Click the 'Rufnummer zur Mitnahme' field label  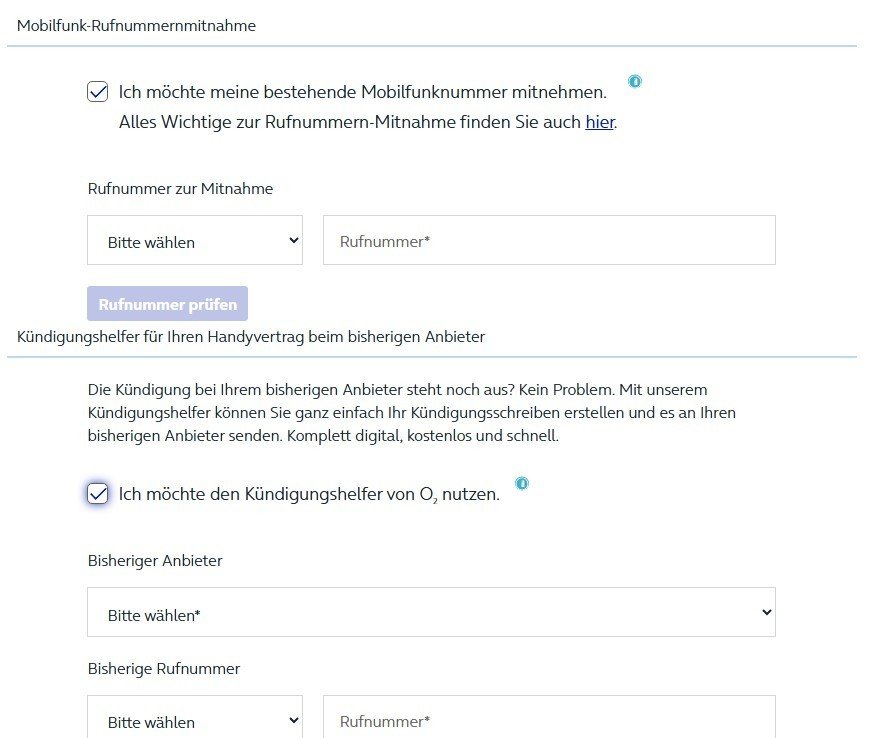pyautogui.click(x=180, y=189)
